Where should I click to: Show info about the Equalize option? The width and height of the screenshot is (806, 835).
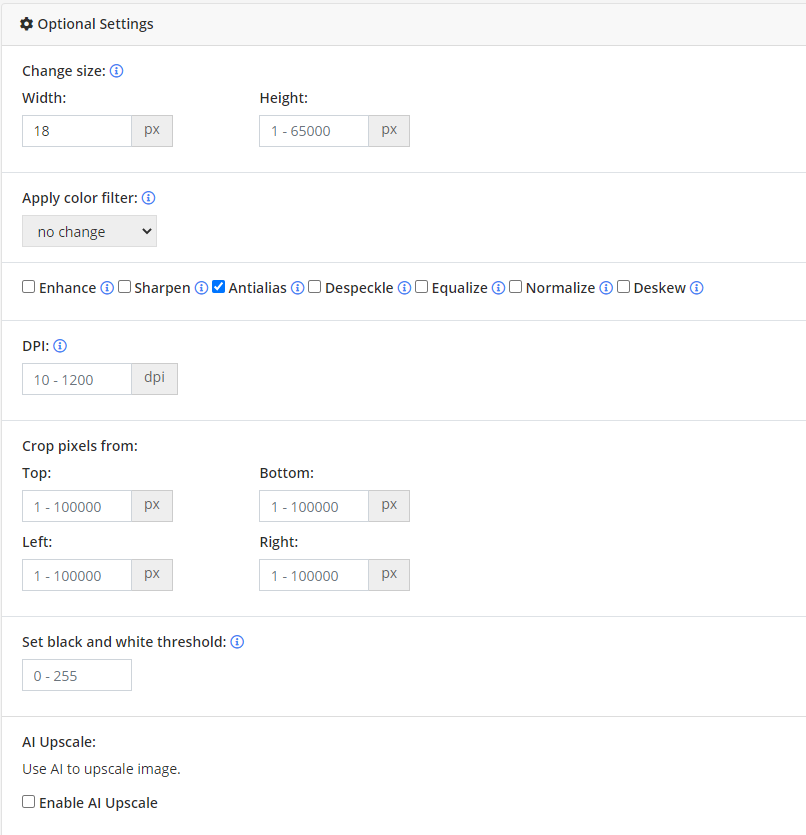(498, 288)
